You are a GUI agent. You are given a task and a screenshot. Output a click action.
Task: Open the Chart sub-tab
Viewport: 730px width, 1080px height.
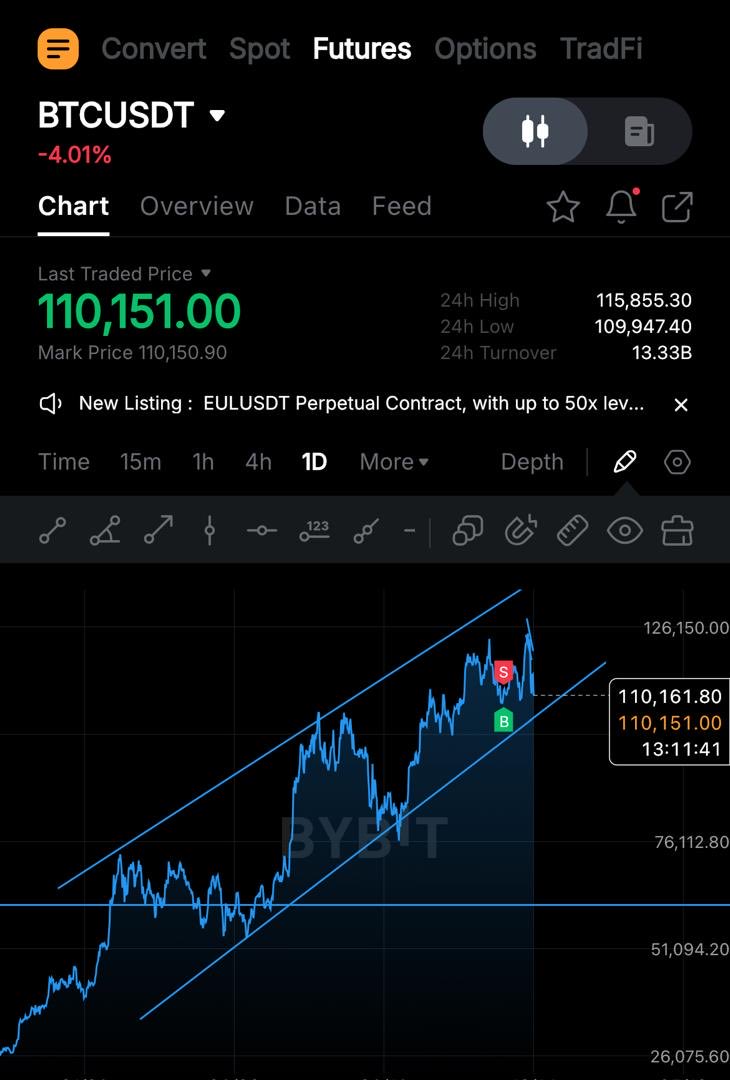(74, 206)
